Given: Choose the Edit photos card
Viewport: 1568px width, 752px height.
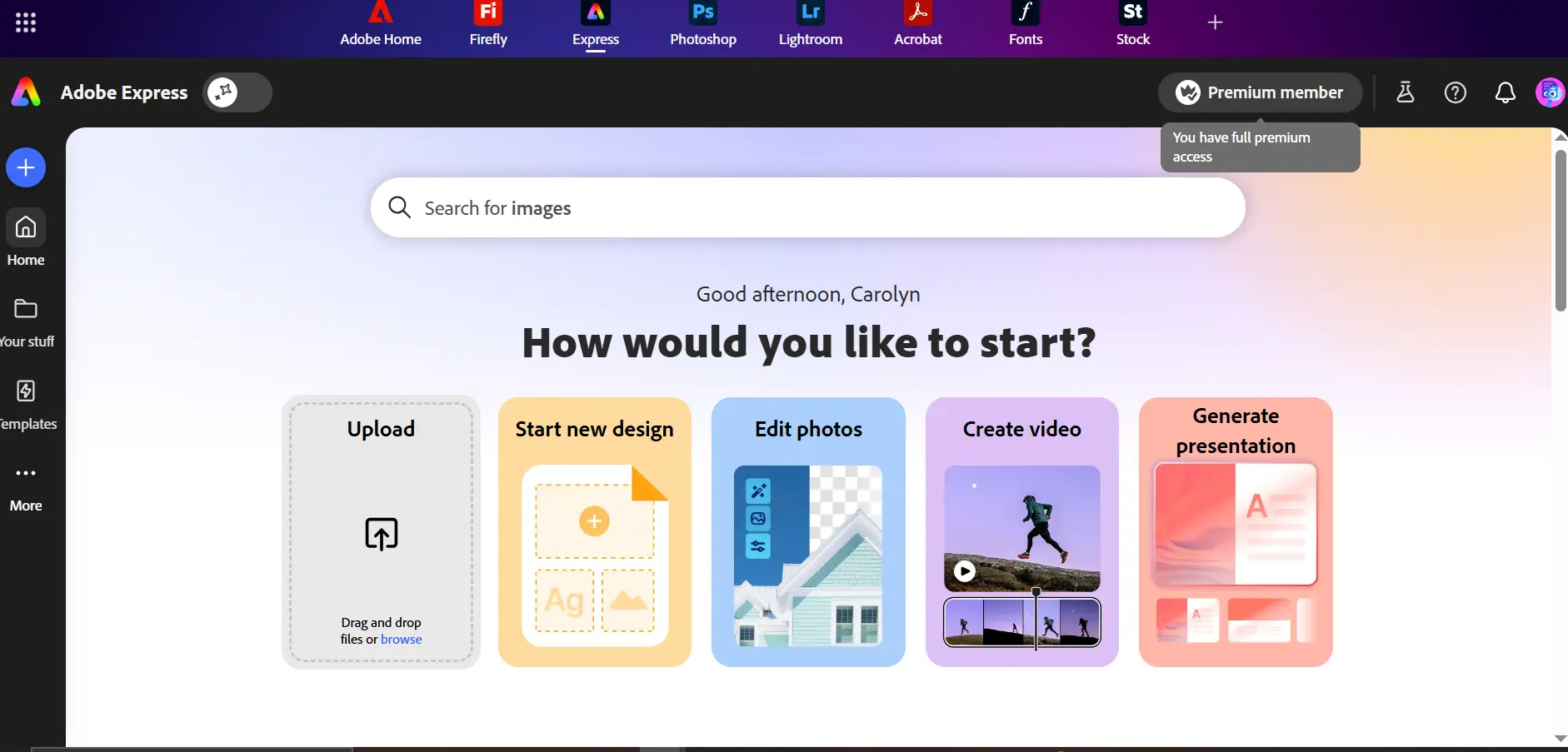Looking at the screenshot, I should 808,532.
